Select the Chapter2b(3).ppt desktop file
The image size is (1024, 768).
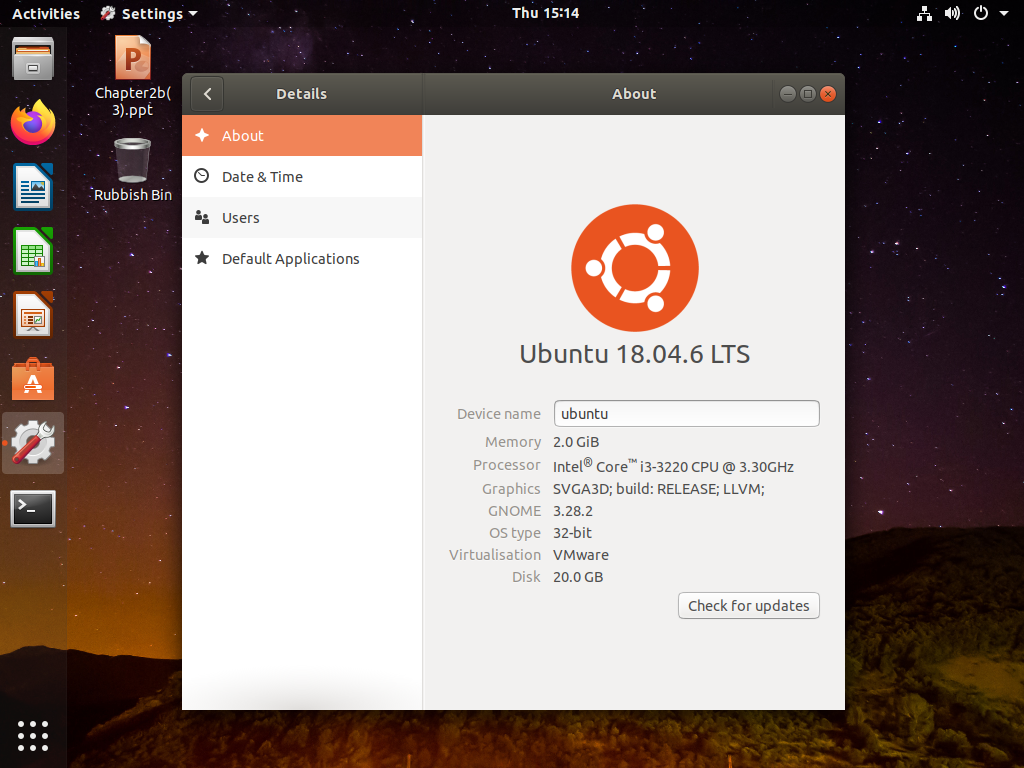pyautogui.click(x=133, y=76)
